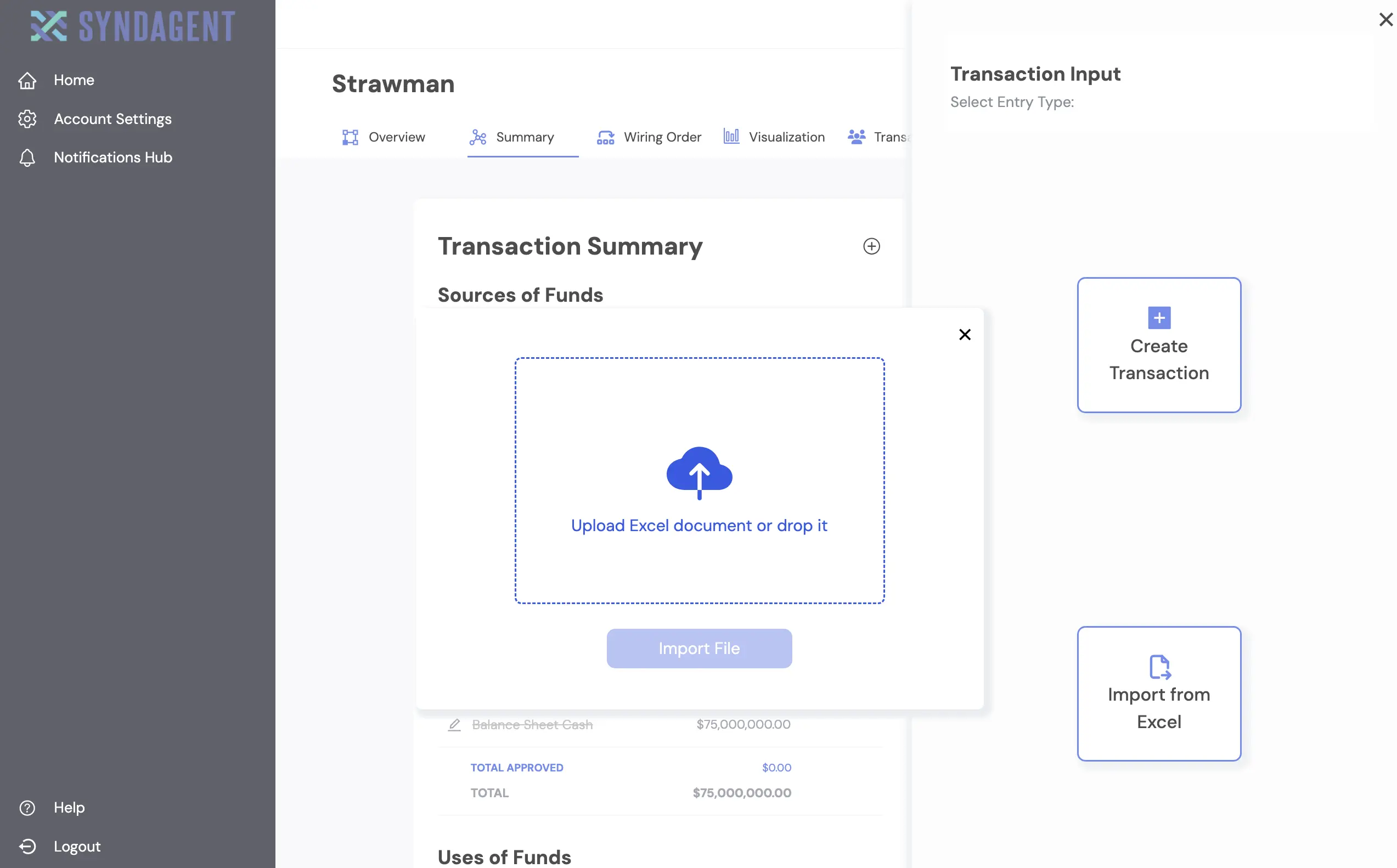Click the Sources of Funds heading
This screenshot has height=868, width=1397.
click(x=520, y=295)
